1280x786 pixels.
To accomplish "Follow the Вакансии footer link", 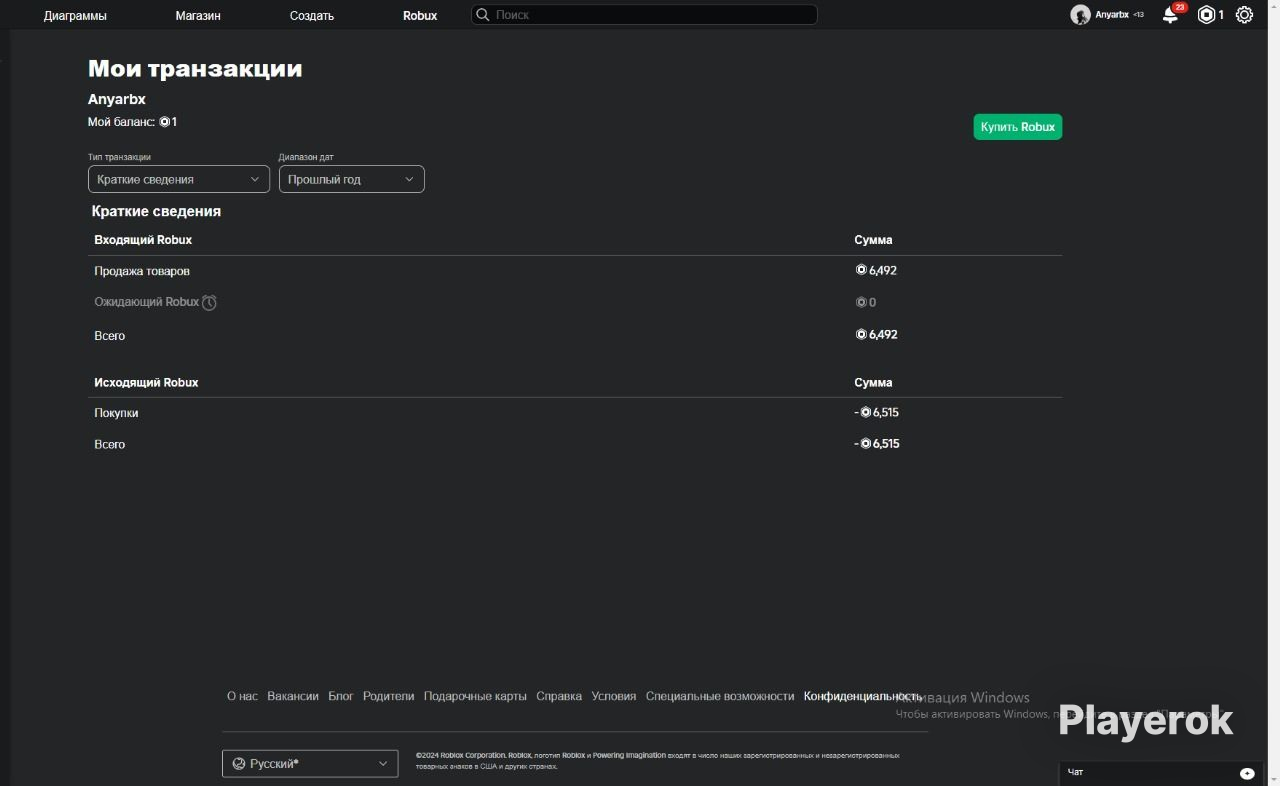I will (293, 696).
